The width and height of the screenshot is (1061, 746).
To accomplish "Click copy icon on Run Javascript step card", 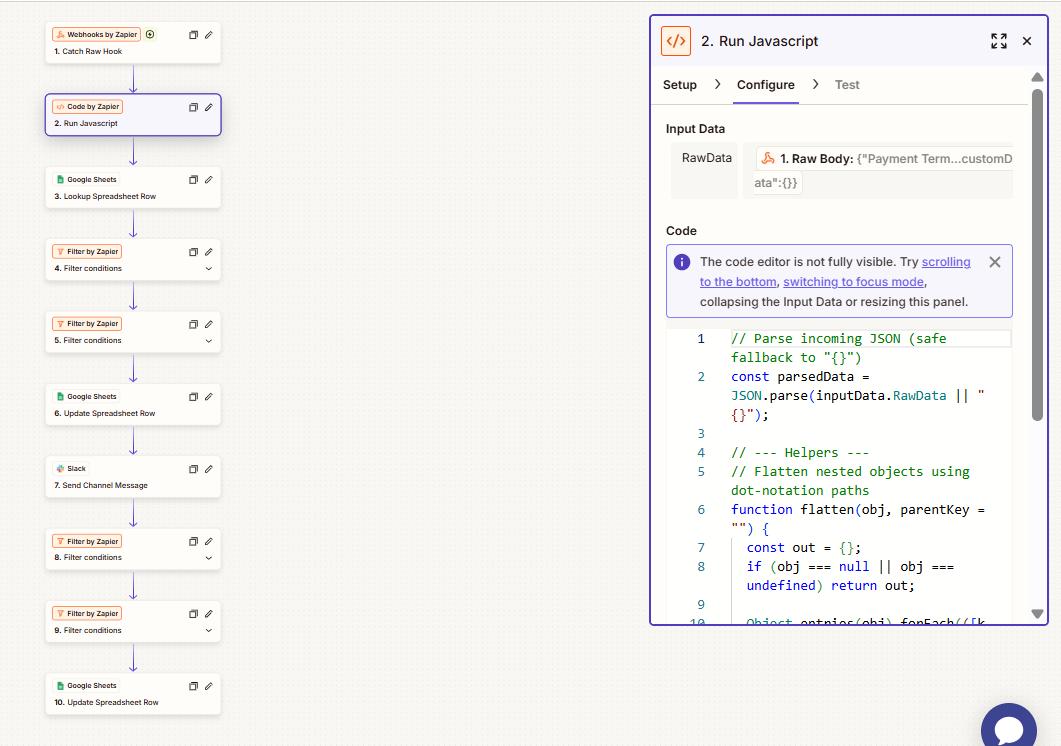I will tap(193, 107).
